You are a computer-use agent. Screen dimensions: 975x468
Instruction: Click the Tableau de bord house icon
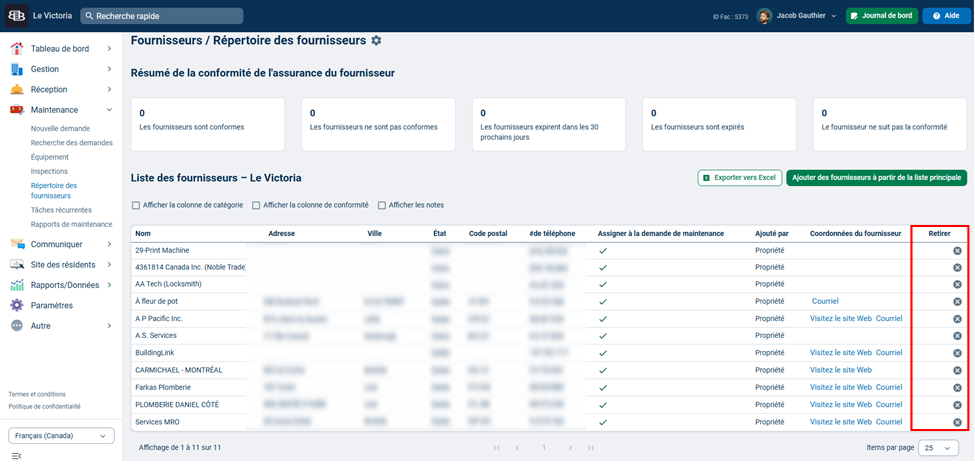point(17,48)
